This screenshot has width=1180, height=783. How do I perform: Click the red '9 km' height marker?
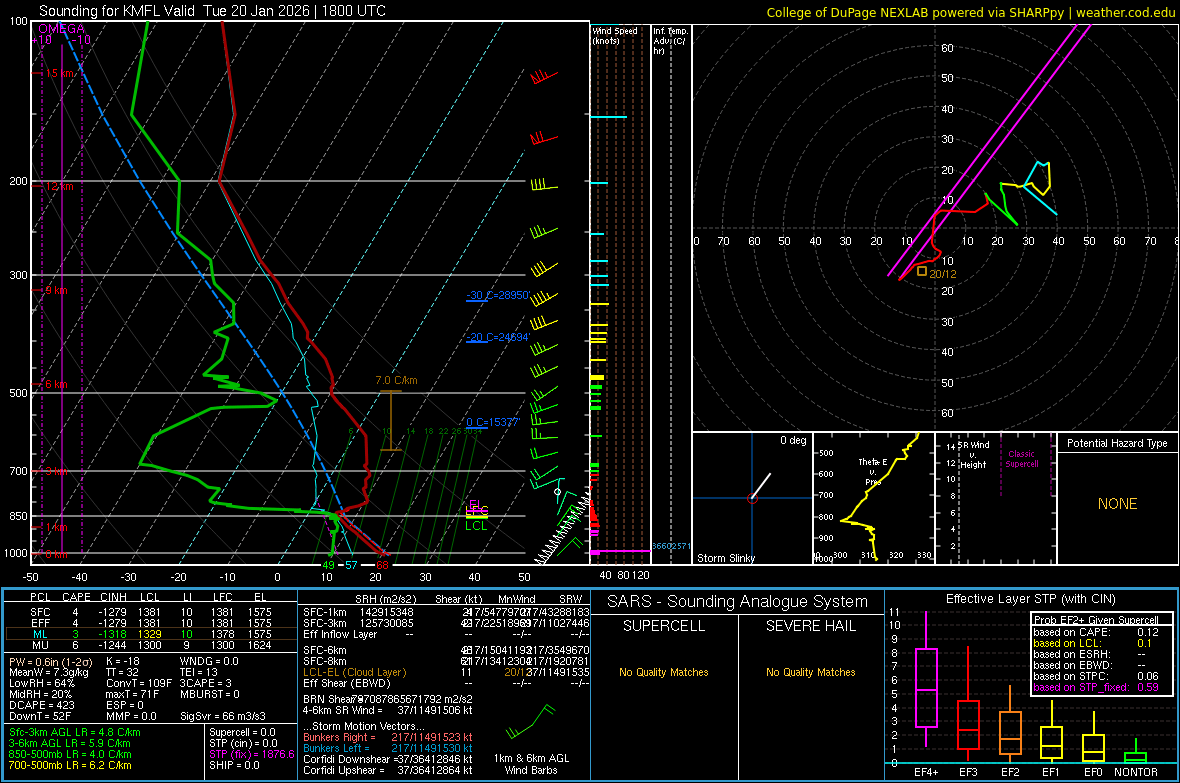point(56,290)
